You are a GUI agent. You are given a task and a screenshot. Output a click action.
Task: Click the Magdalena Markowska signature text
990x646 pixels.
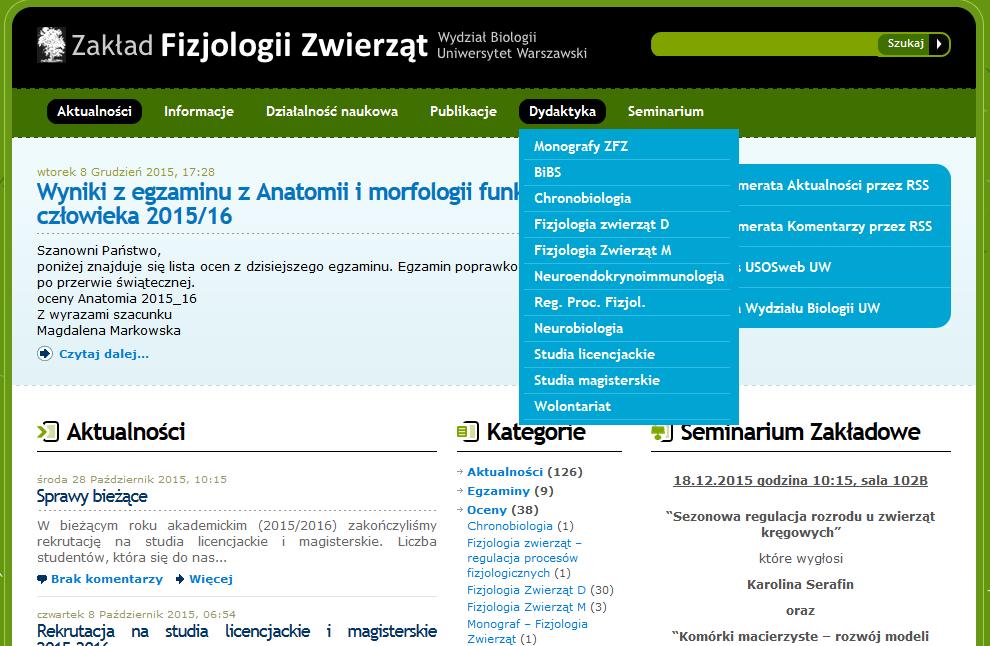point(109,330)
